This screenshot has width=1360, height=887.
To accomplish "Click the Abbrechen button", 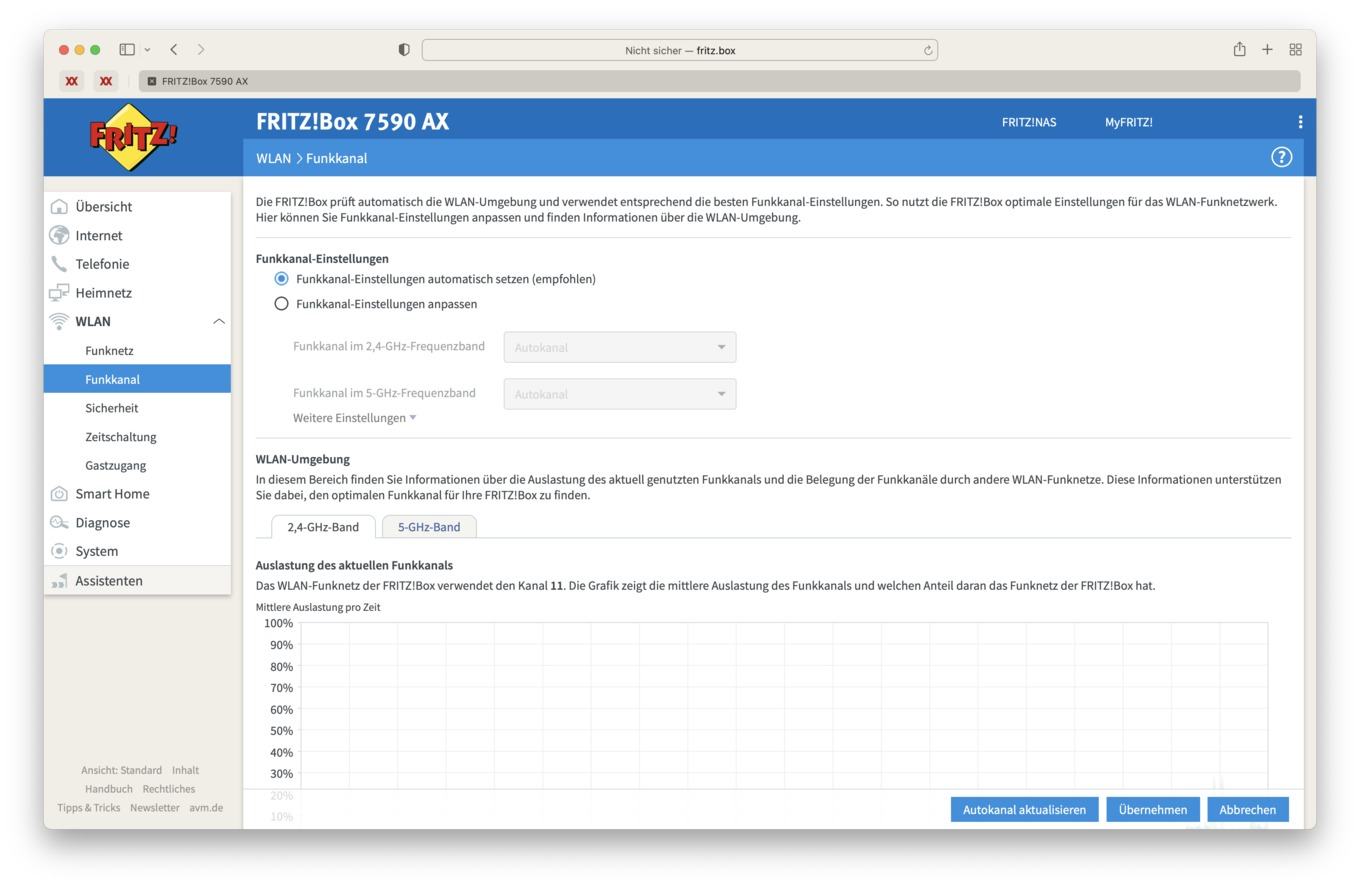I will tap(1247, 810).
